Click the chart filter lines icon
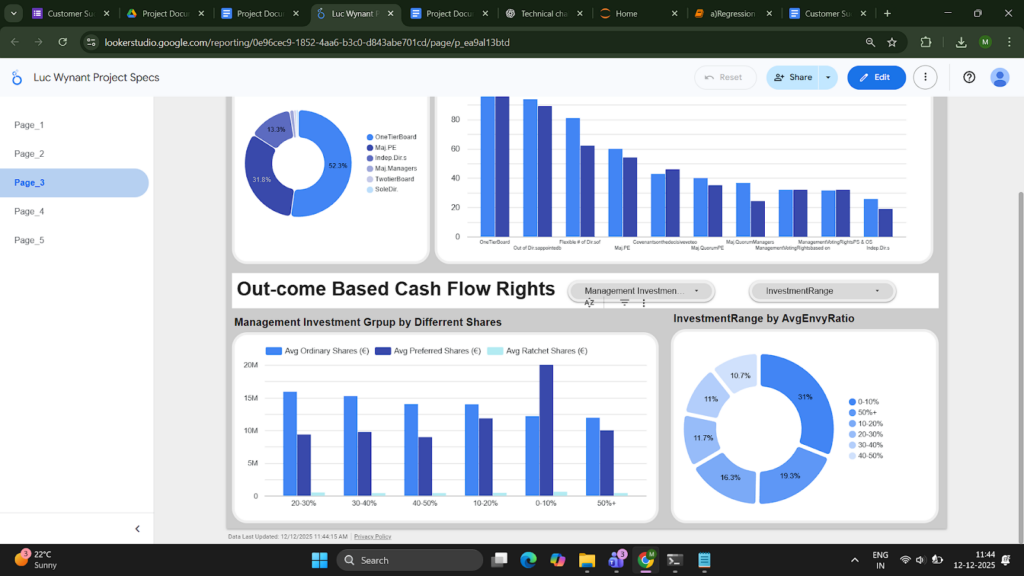The height and width of the screenshot is (576, 1024). click(624, 302)
